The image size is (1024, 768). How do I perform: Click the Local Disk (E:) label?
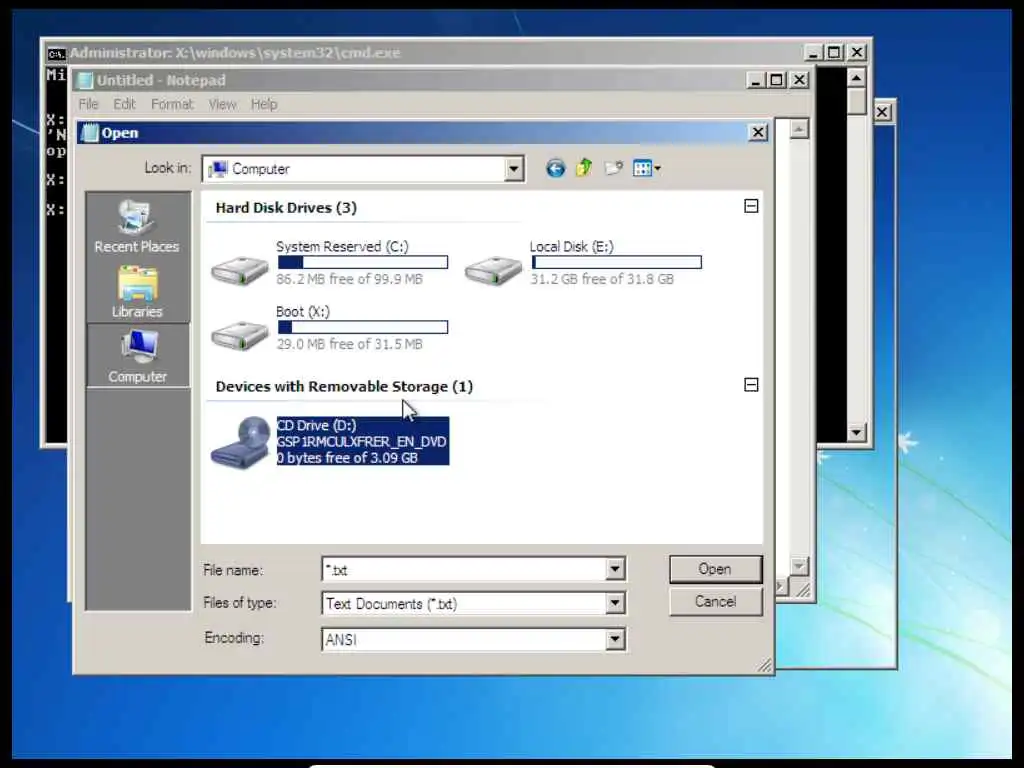tap(571, 246)
